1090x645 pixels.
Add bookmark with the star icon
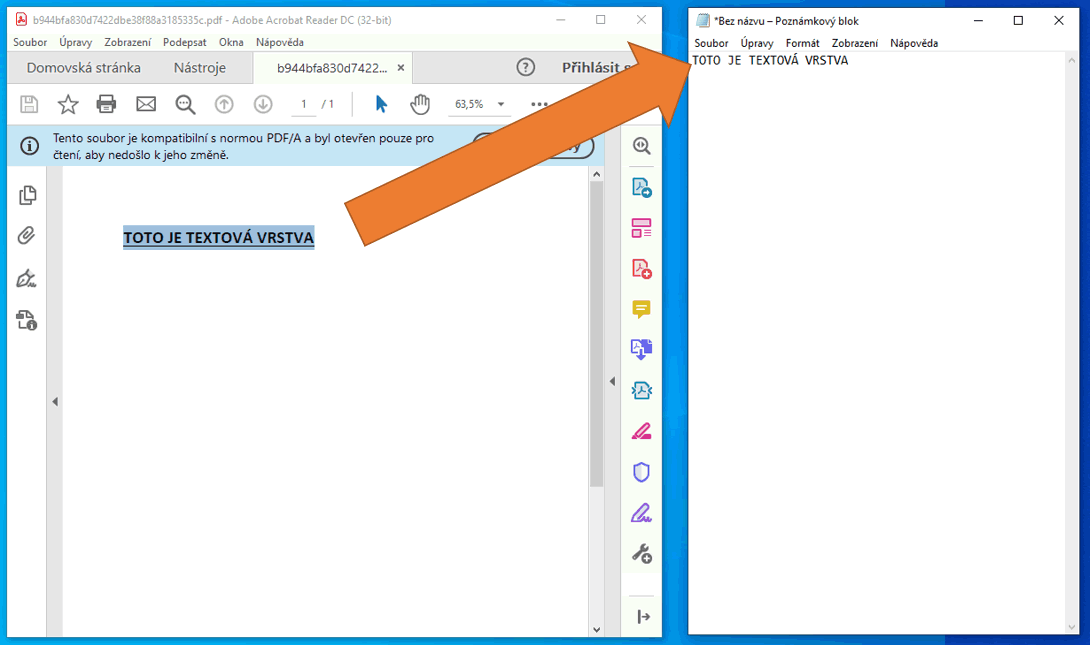(x=67, y=104)
